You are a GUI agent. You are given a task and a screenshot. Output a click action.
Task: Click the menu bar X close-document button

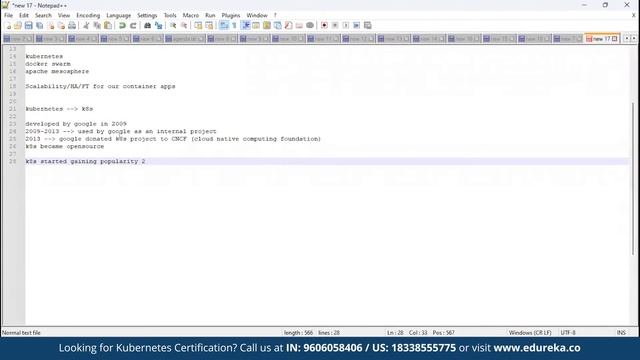pyautogui.click(x=633, y=15)
